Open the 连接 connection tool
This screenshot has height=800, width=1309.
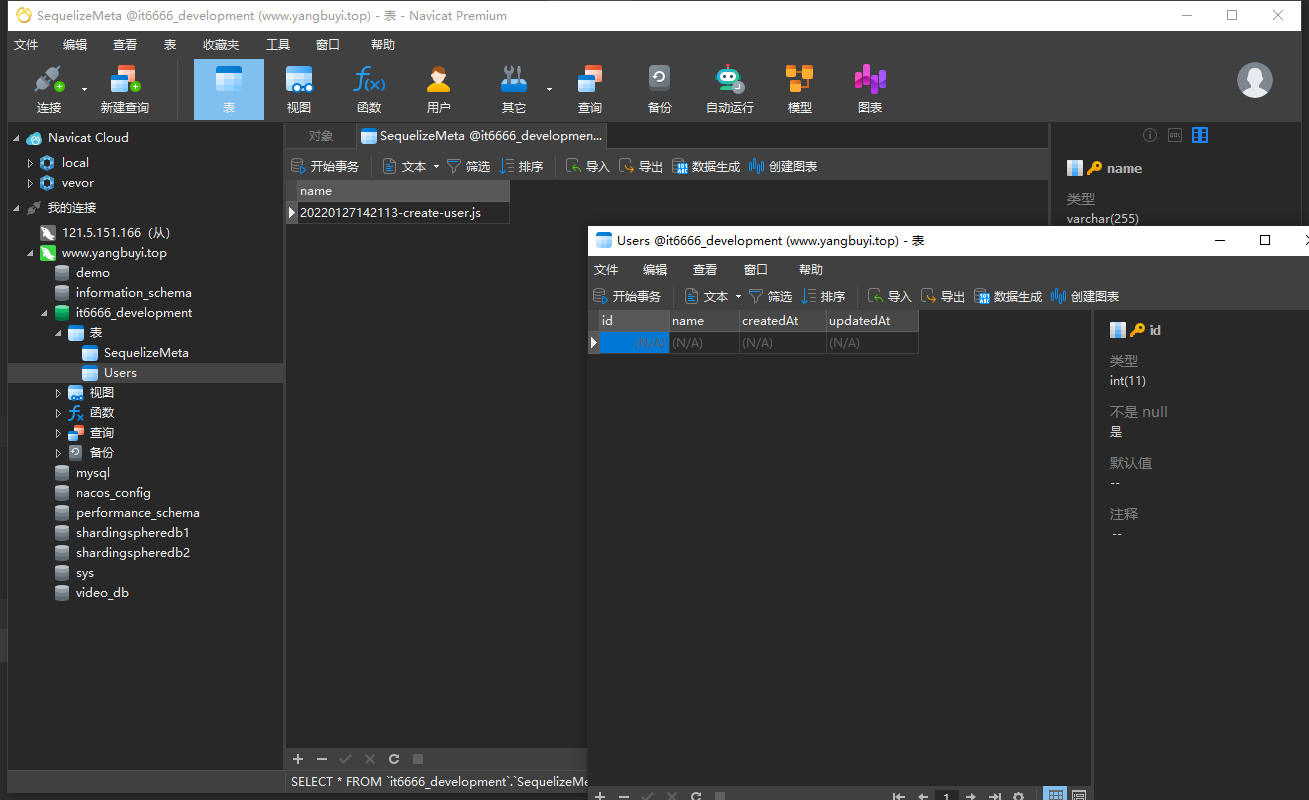(48, 90)
